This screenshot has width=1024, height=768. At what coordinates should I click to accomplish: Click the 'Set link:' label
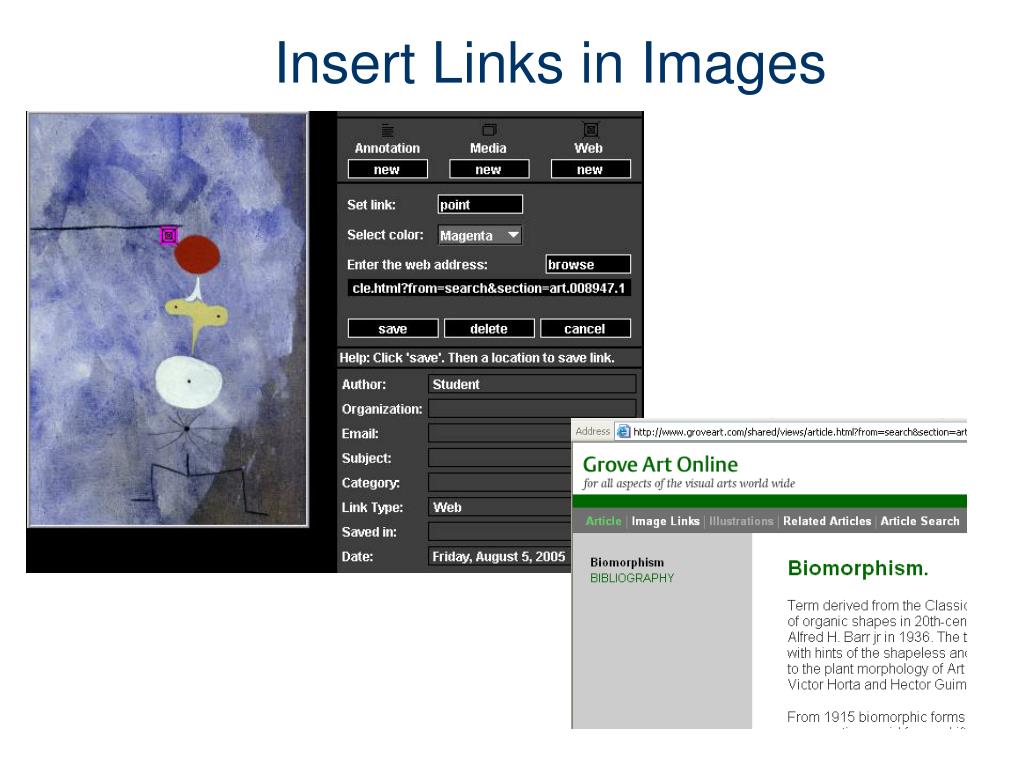(371, 204)
